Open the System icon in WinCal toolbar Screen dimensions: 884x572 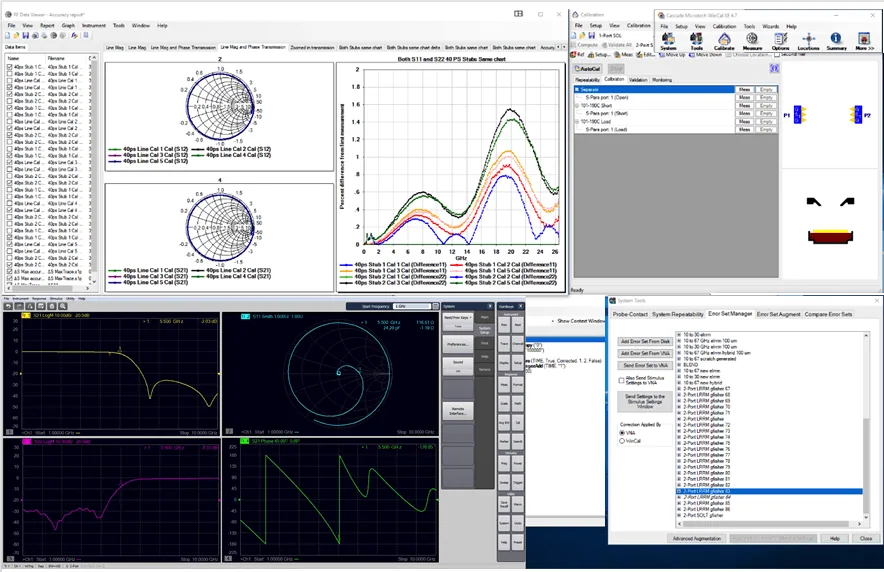[x=668, y=41]
